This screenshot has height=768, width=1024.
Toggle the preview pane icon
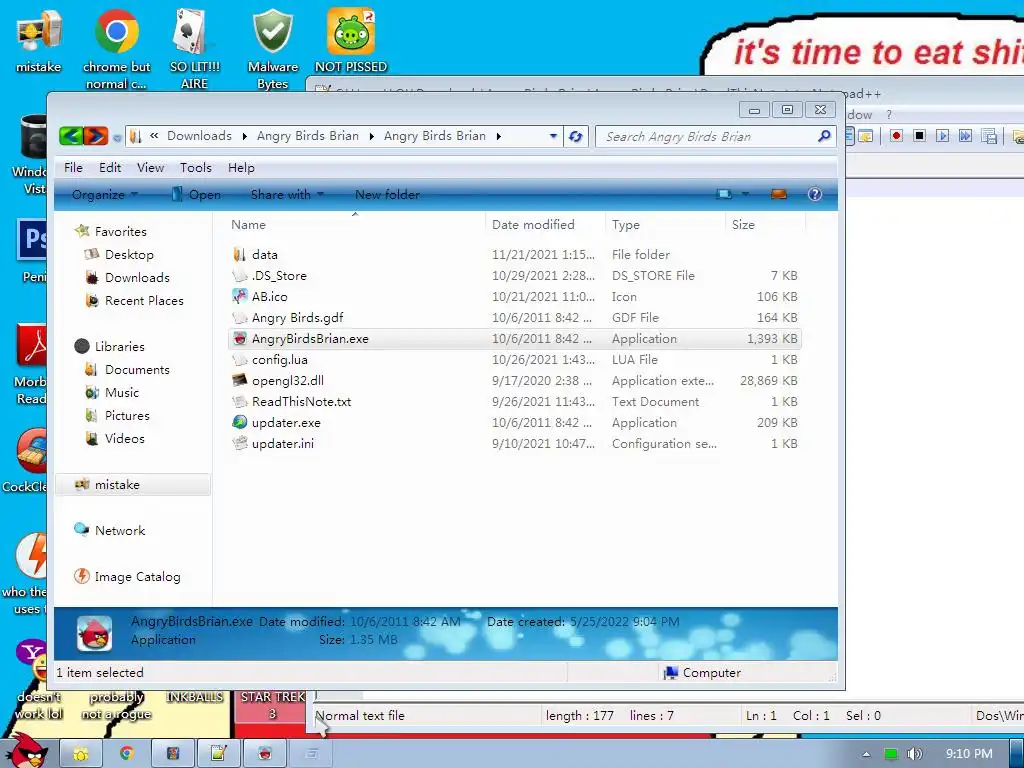pos(778,194)
